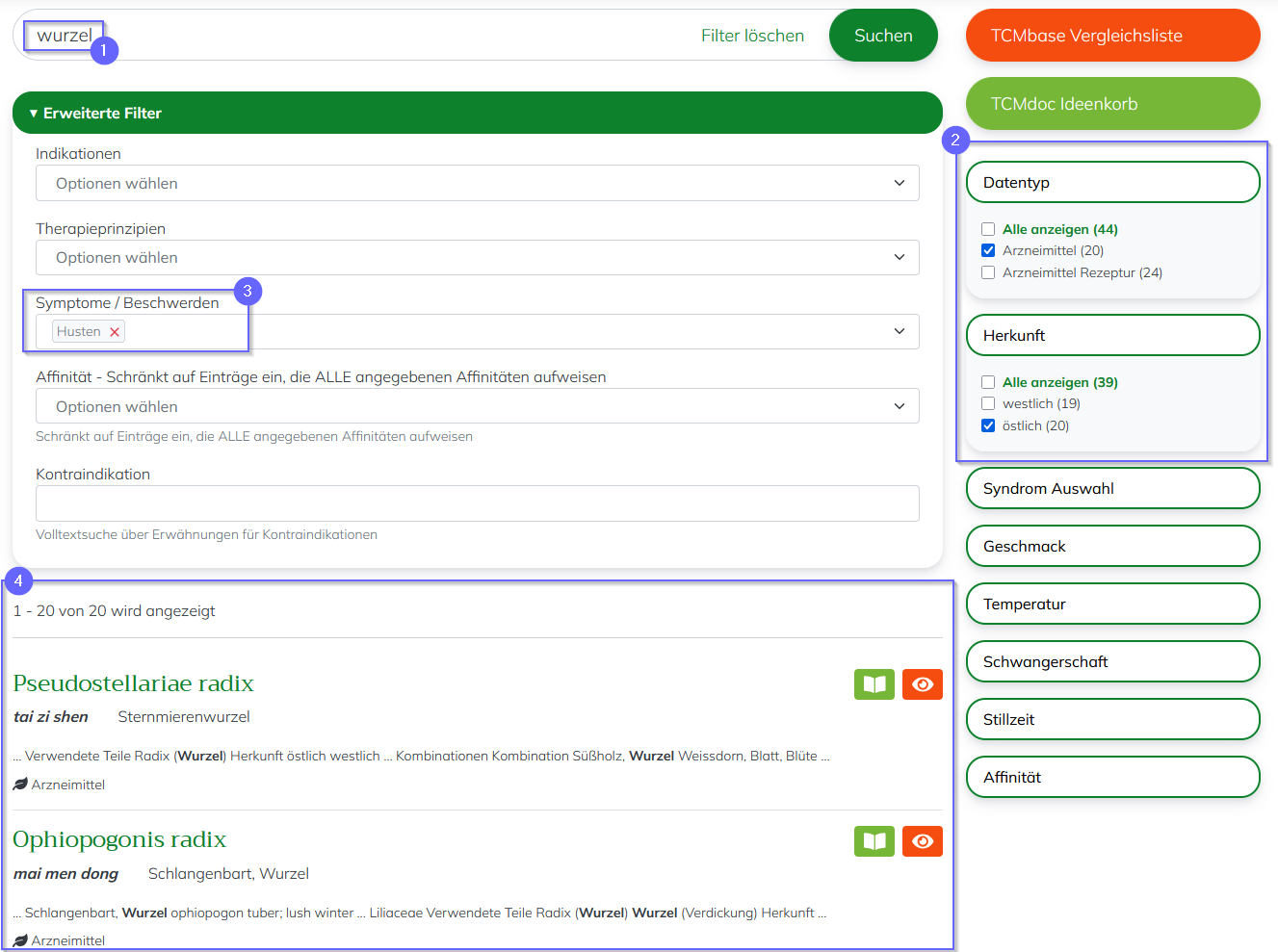The height and width of the screenshot is (952, 1278).
Task: Open book icon for Pseudostellariae radix
Action: point(874,684)
